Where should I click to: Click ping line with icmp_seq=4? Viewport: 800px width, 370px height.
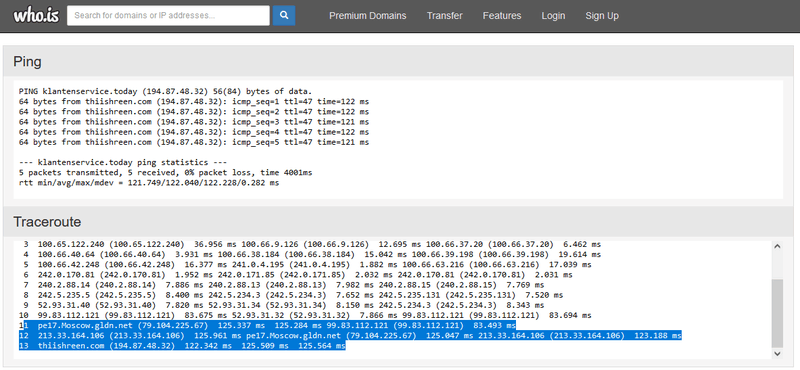tap(194, 132)
